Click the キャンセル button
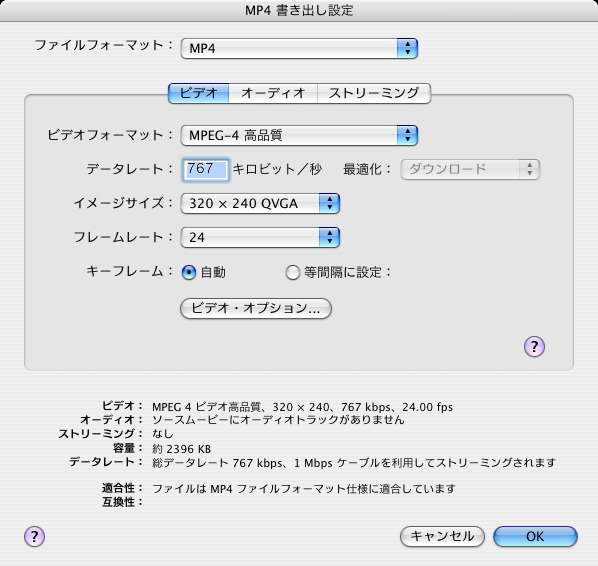 point(442,537)
